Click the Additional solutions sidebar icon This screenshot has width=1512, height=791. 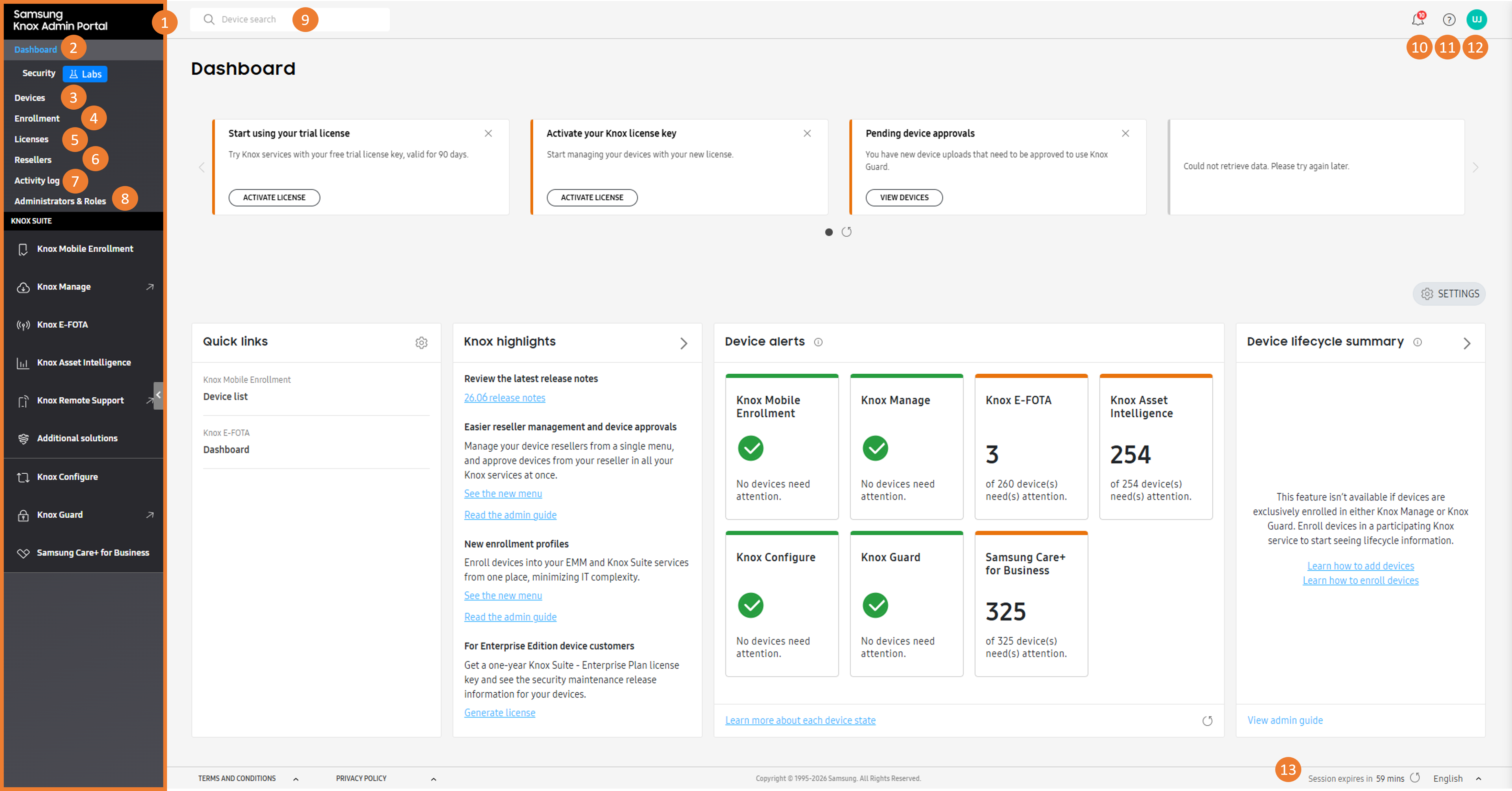tap(23, 439)
